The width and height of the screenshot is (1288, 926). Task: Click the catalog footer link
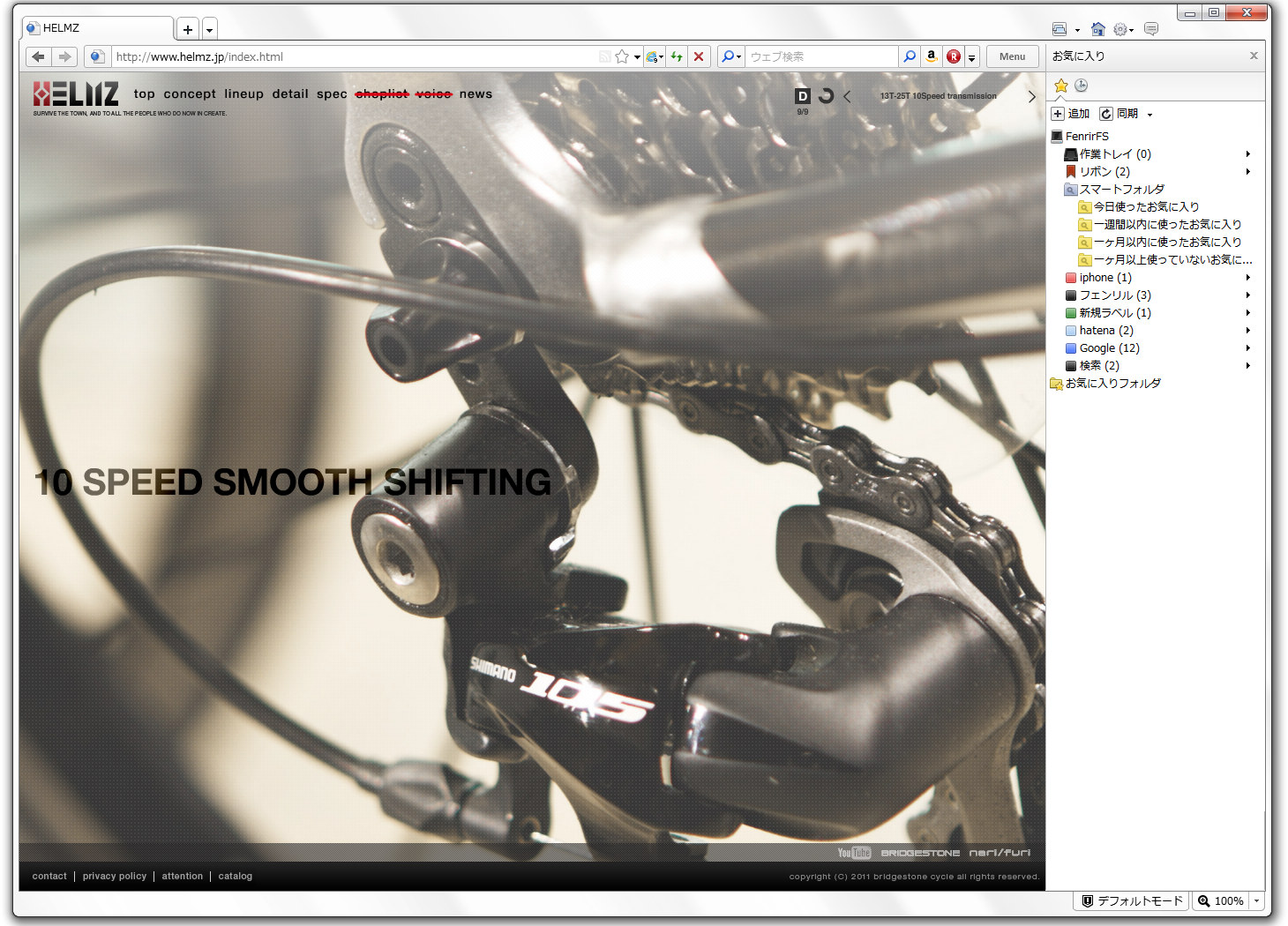[236, 876]
